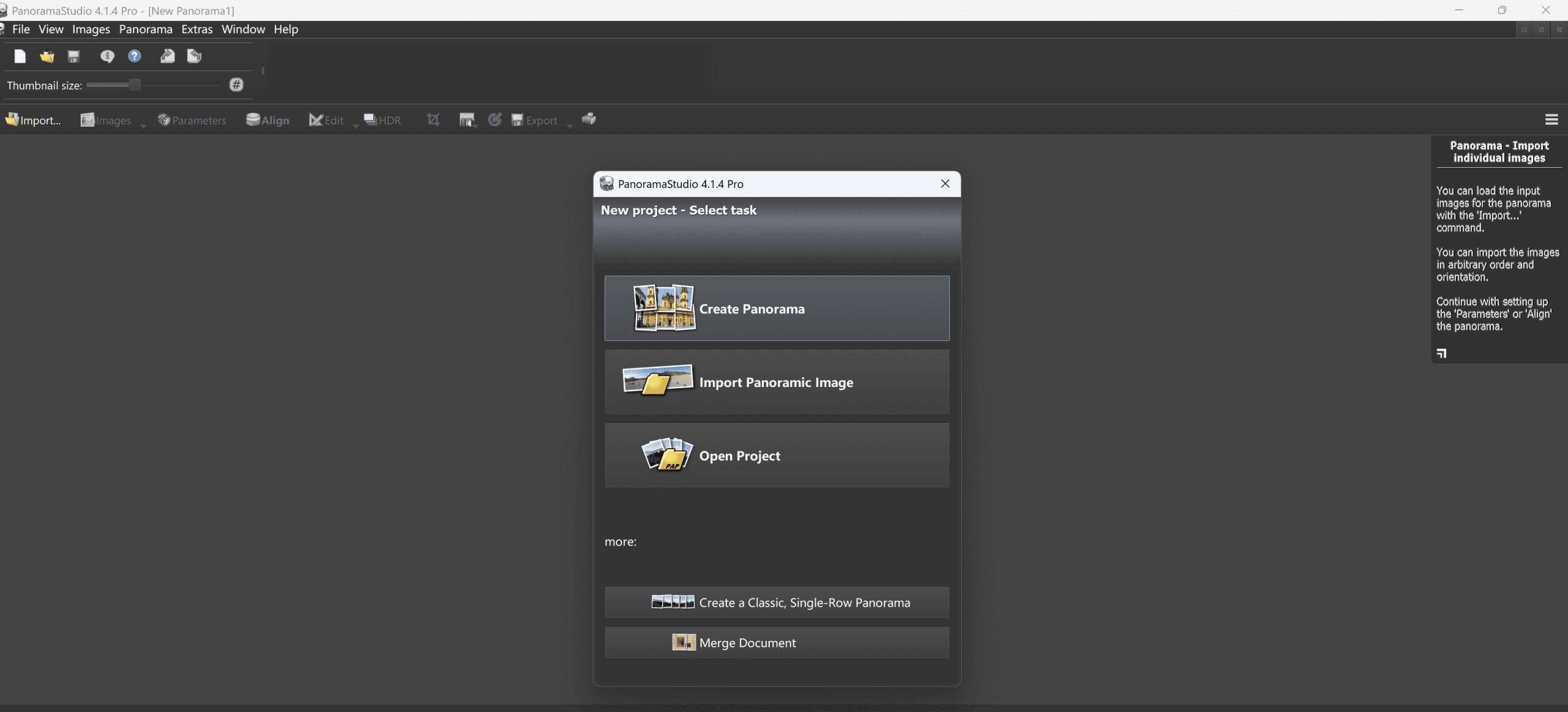Click the New document icon
The height and width of the screenshot is (712, 1568).
(x=20, y=57)
